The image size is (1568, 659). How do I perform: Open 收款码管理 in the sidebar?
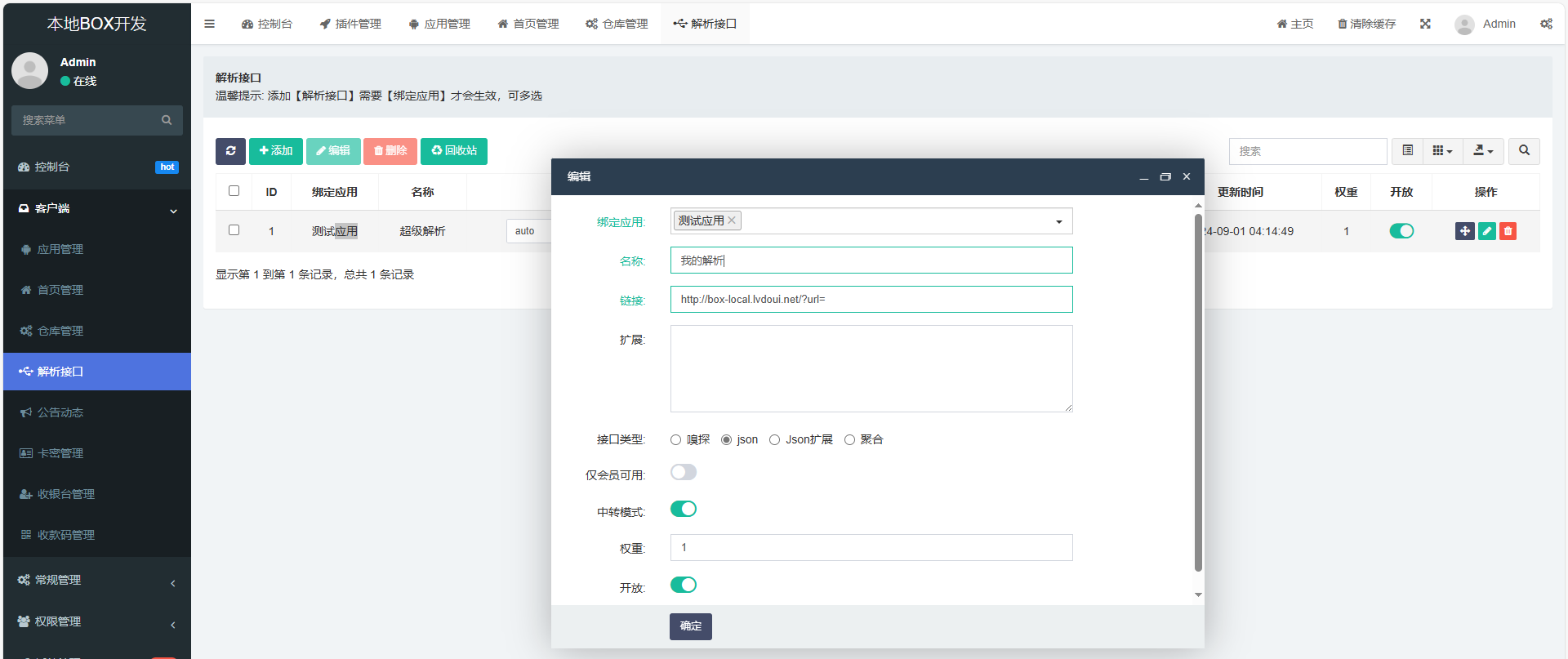pos(97,535)
